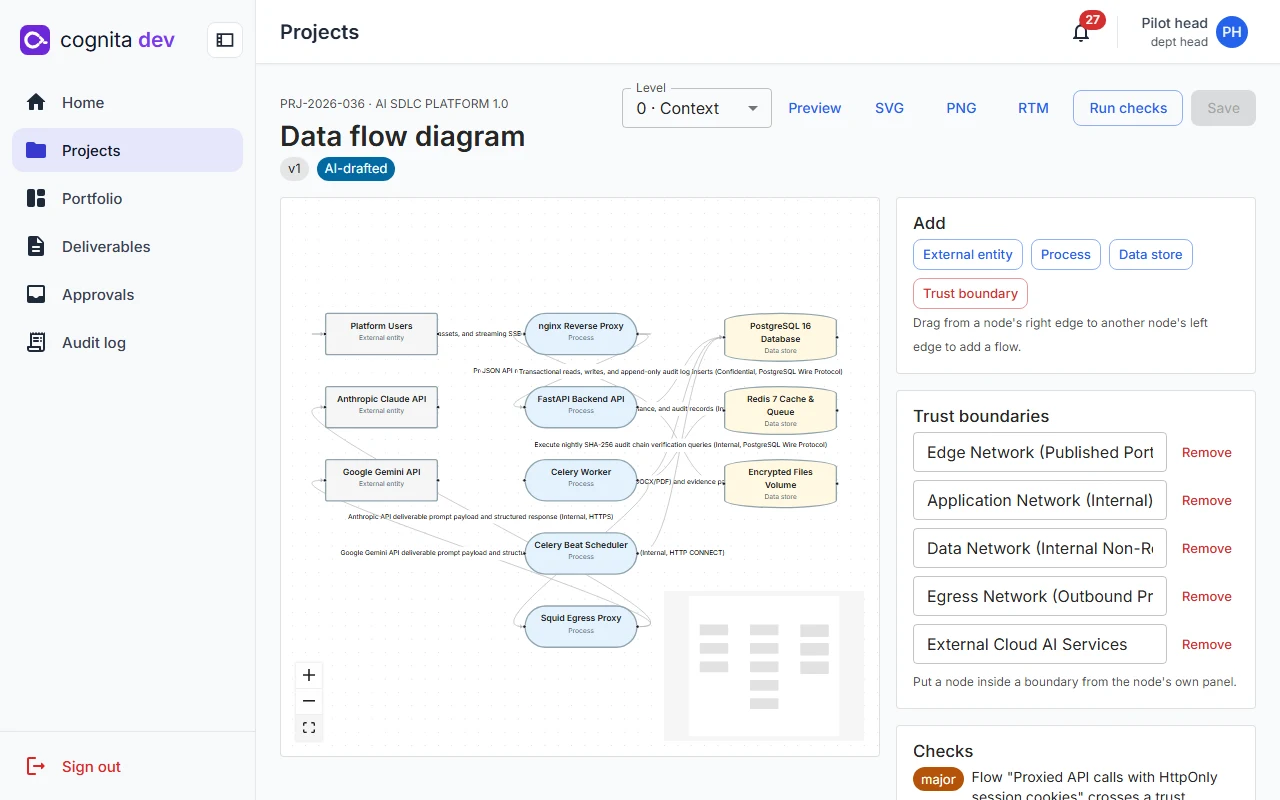Open the RTM link
The width and height of the screenshot is (1280, 800).
pyautogui.click(x=1033, y=108)
